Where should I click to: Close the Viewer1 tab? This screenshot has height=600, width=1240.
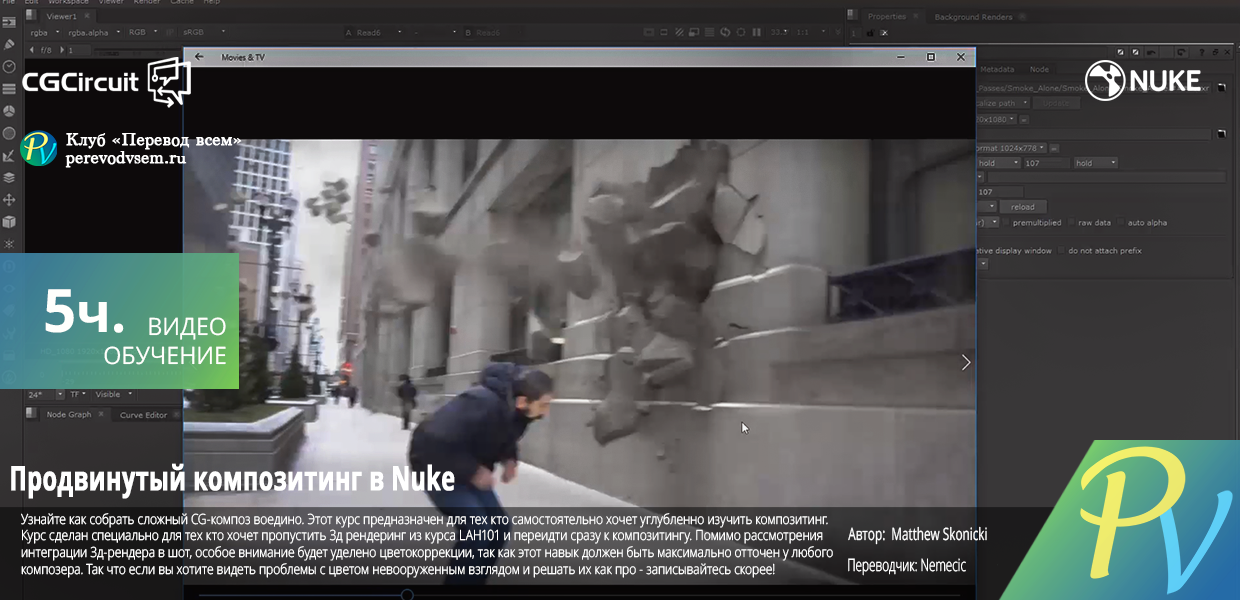click(87, 16)
